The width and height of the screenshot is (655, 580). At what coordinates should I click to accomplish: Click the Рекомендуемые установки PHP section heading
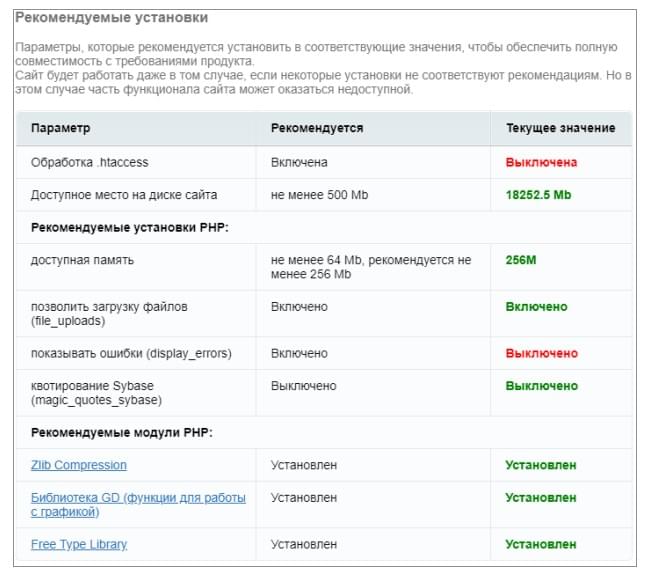[x=130, y=227]
